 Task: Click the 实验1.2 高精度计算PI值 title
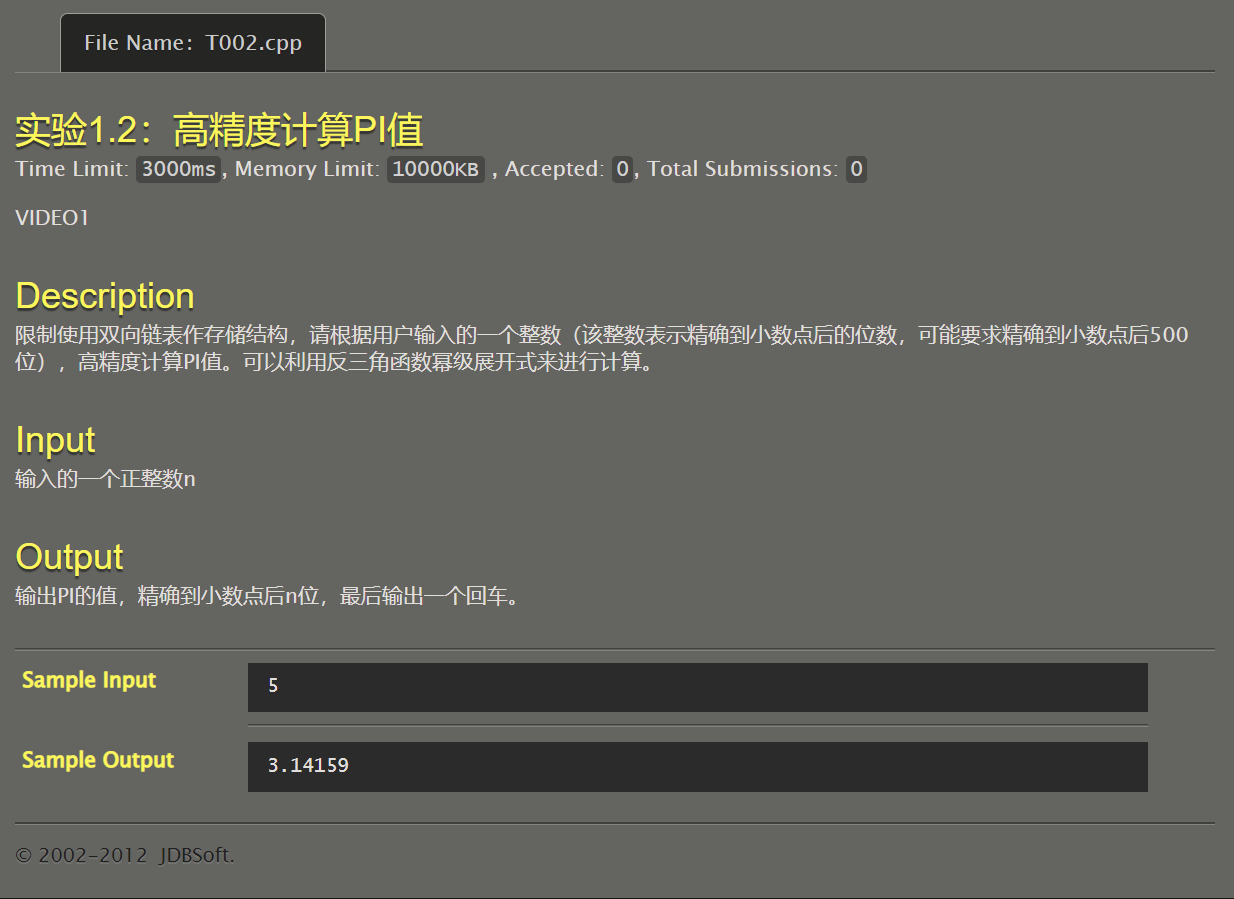pyautogui.click(x=219, y=131)
